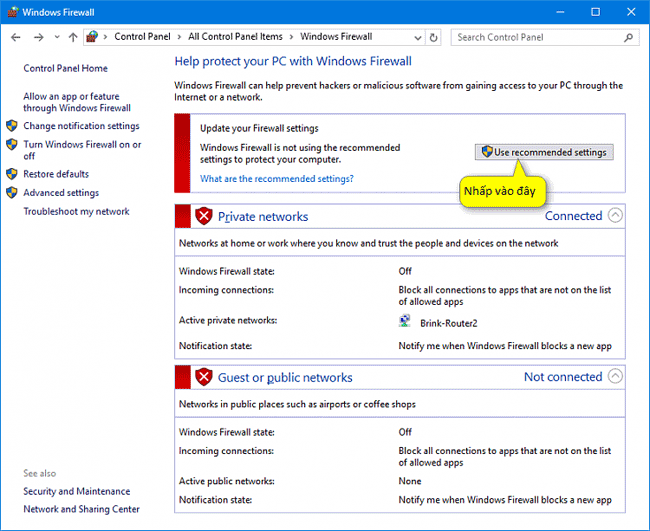
Task: Open Allow an app or feature link
Action: pos(77,102)
